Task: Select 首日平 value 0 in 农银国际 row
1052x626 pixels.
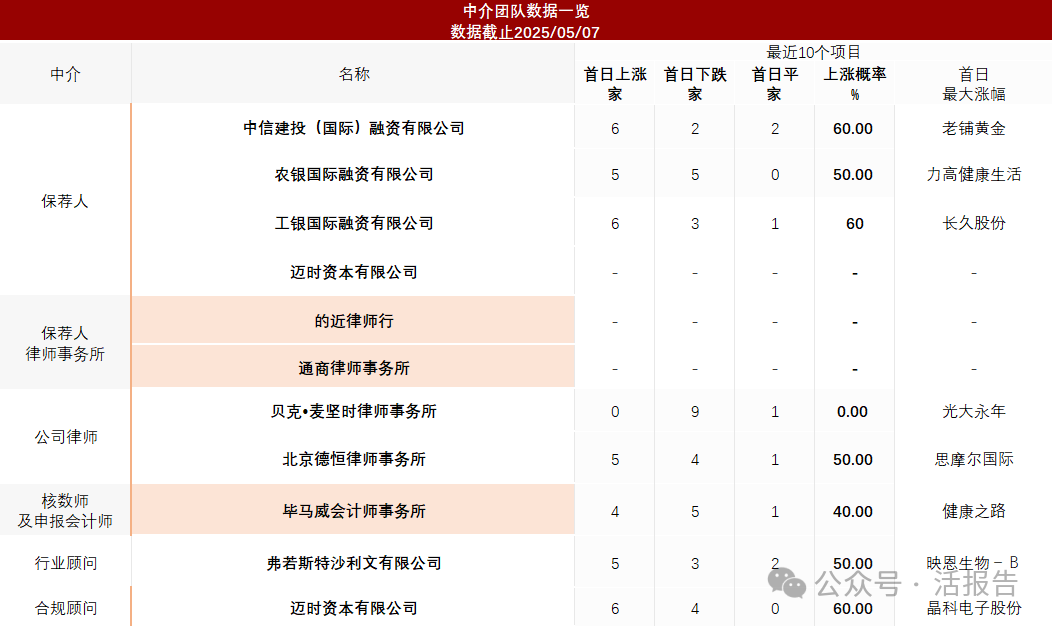Action: (775, 175)
